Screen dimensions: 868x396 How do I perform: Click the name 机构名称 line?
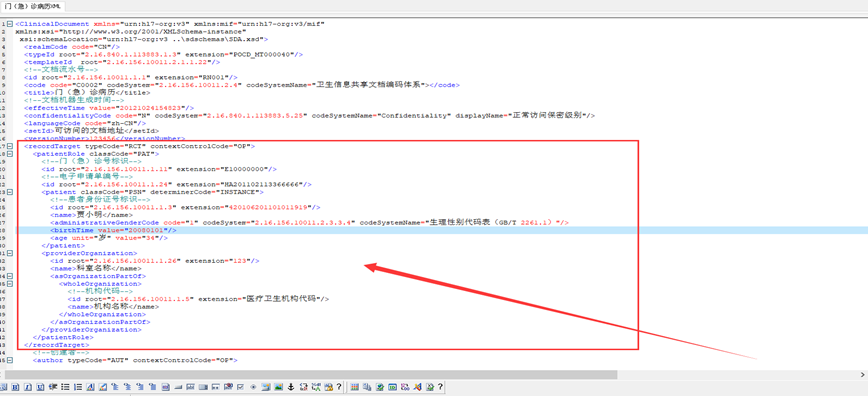(113, 306)
